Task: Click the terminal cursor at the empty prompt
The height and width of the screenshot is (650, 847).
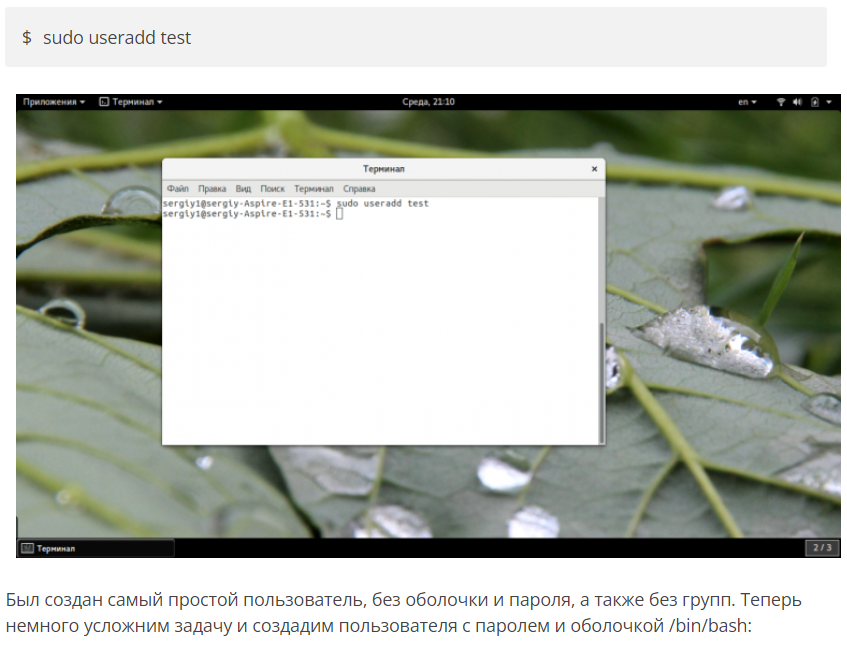Action: 339,214
